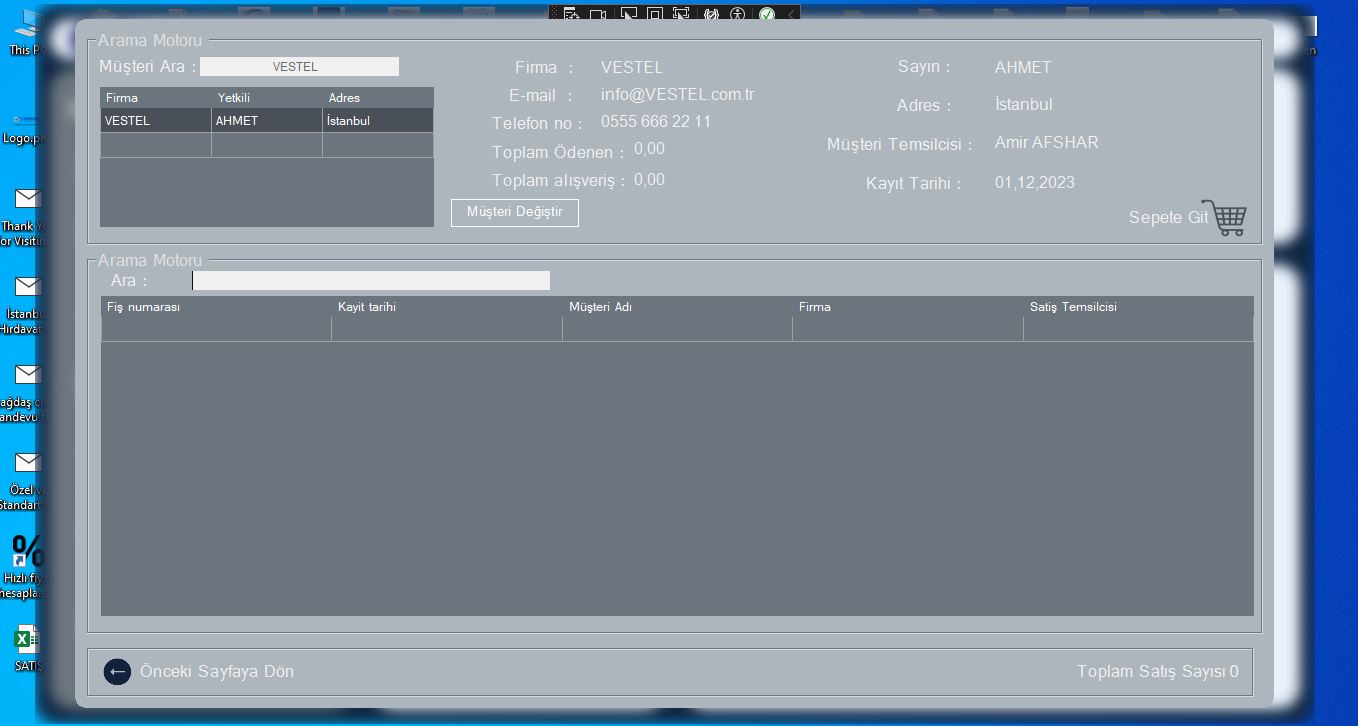Click the Satış Temsilcisi column header
The height and width of the screenshot is (726, 1358).
(x=1138, y=307)
